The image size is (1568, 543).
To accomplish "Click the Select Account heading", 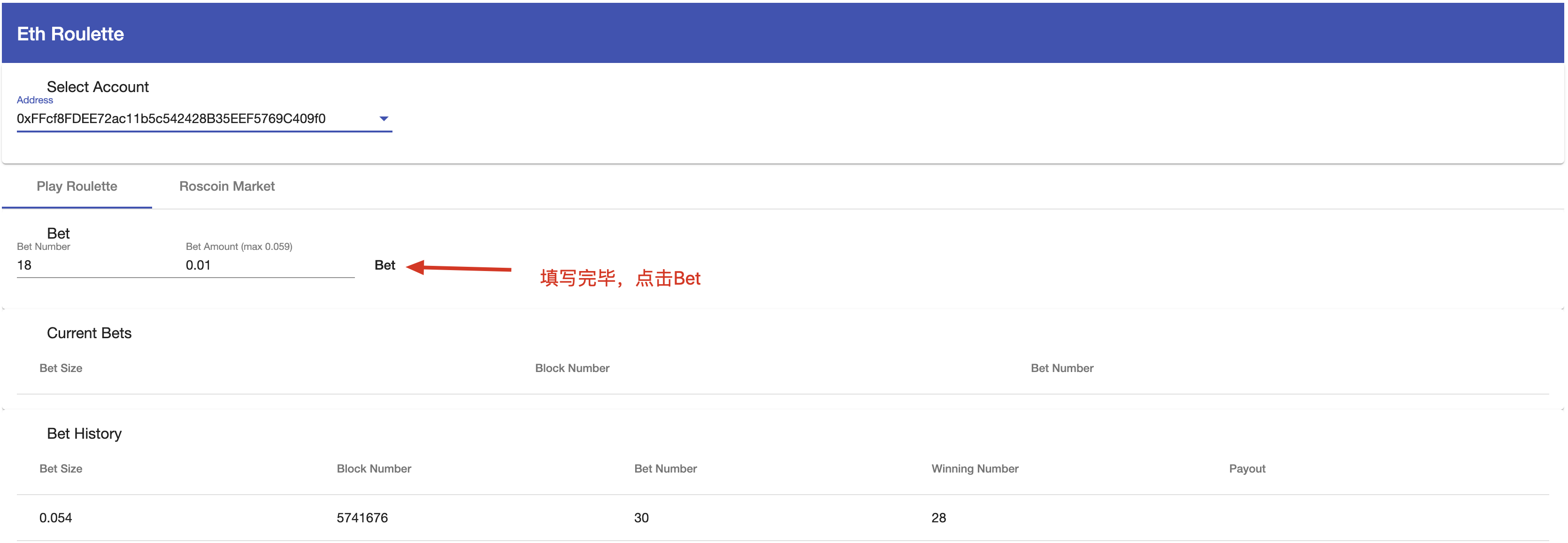I will [x=98, y=87].
